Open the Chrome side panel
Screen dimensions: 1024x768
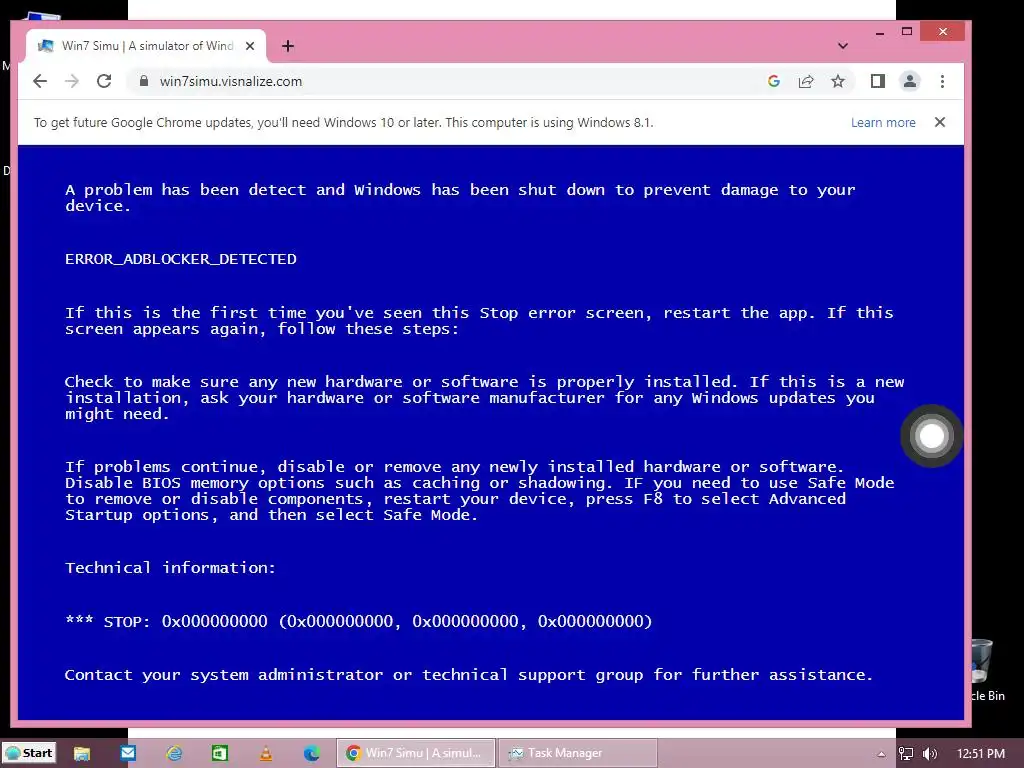pos(877,81)
